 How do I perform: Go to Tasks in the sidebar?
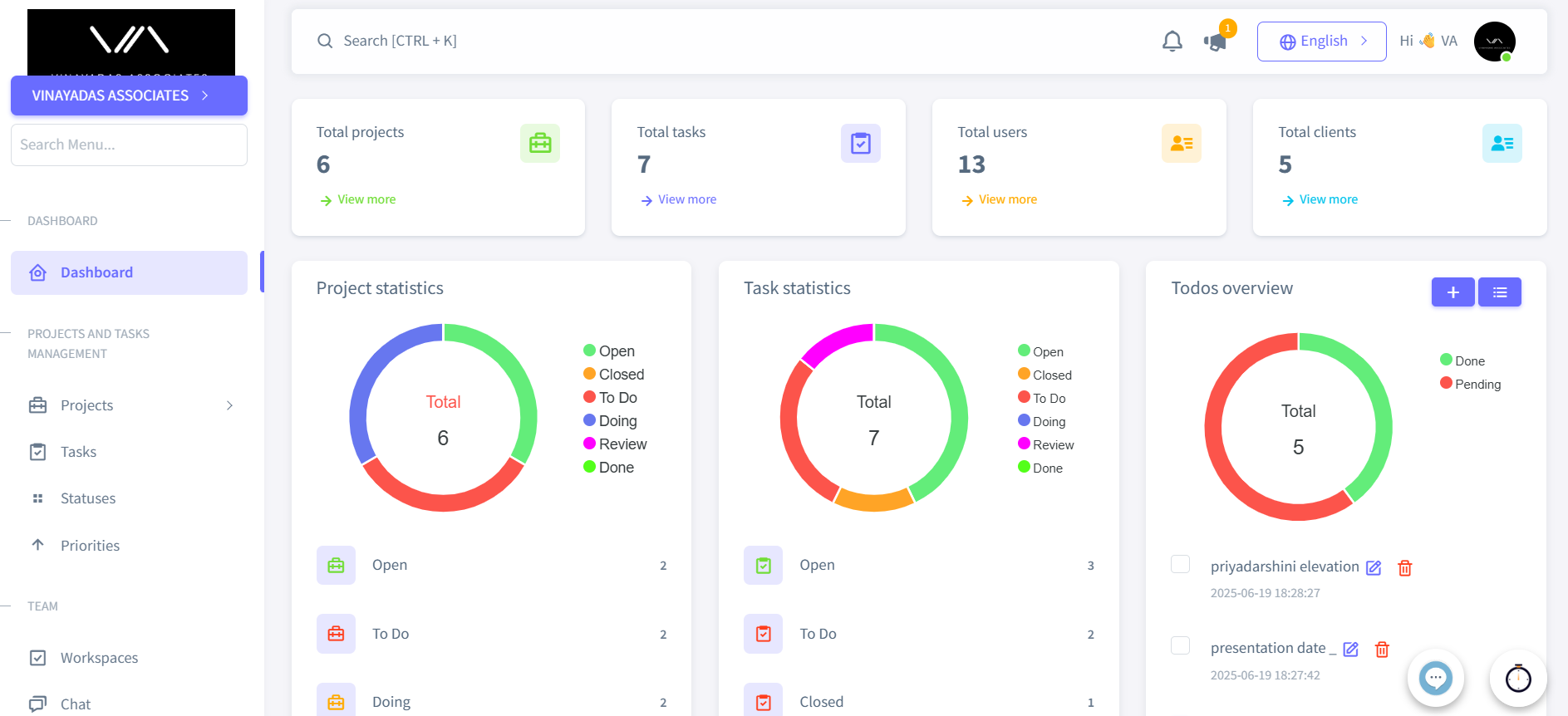tap(78, 452)
